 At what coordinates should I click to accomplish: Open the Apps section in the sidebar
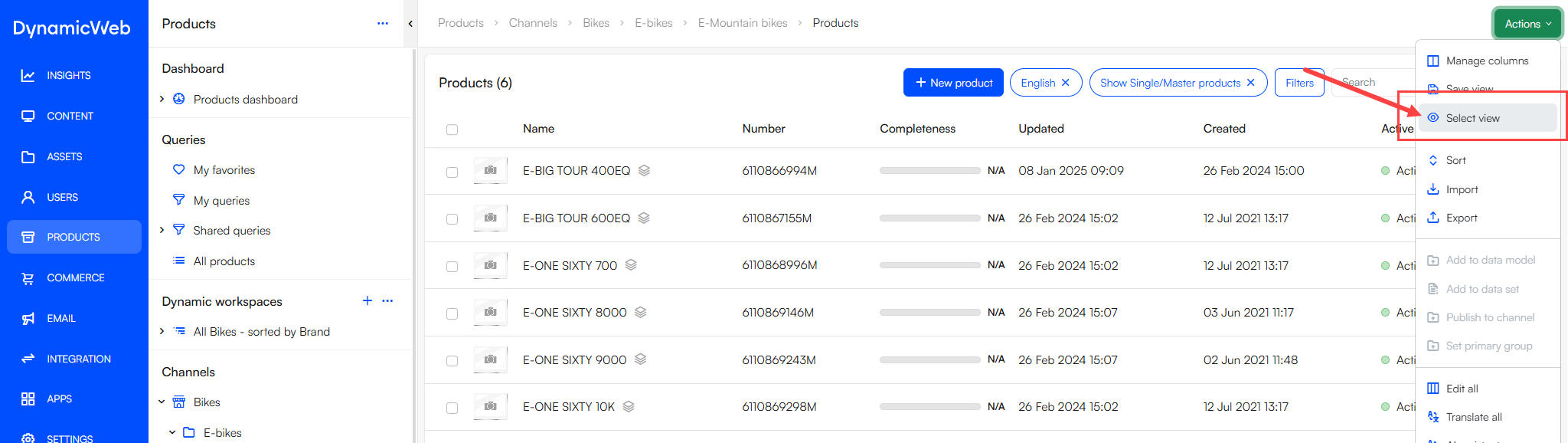pos(28,399)
